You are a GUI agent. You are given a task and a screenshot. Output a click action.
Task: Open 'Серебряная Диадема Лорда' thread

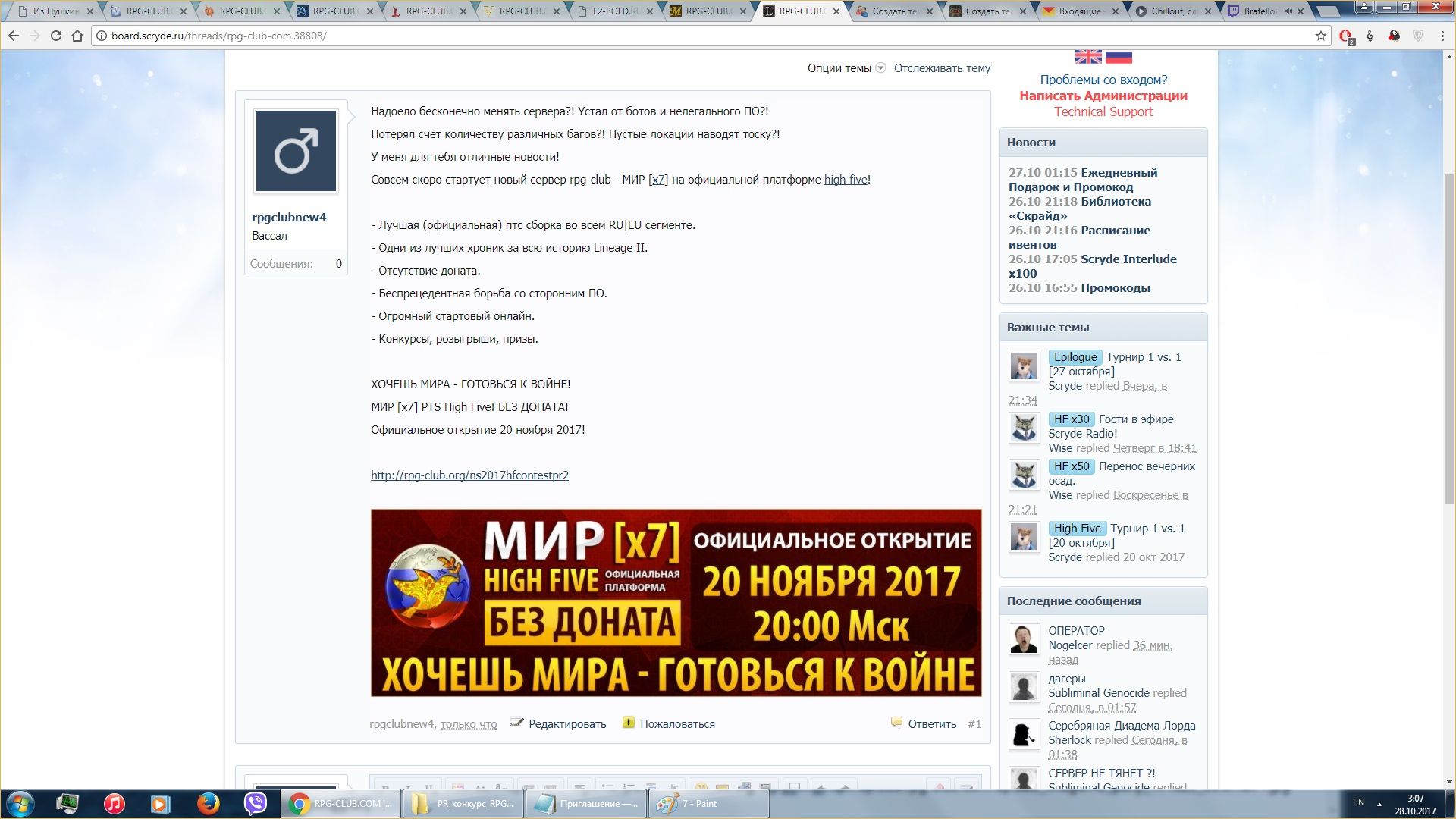[x=1122, y=726]
